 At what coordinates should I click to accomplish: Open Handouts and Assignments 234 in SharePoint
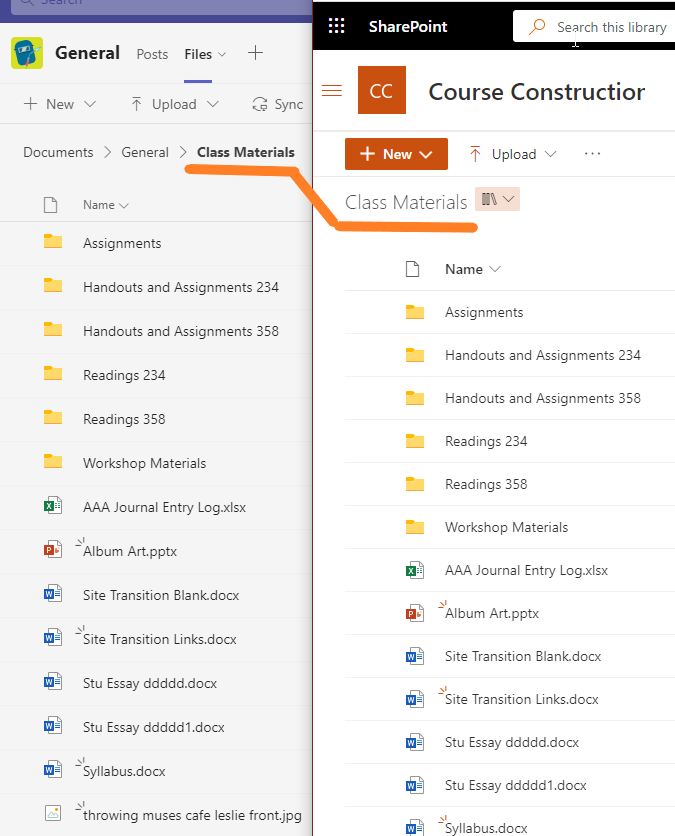(543, 356)
